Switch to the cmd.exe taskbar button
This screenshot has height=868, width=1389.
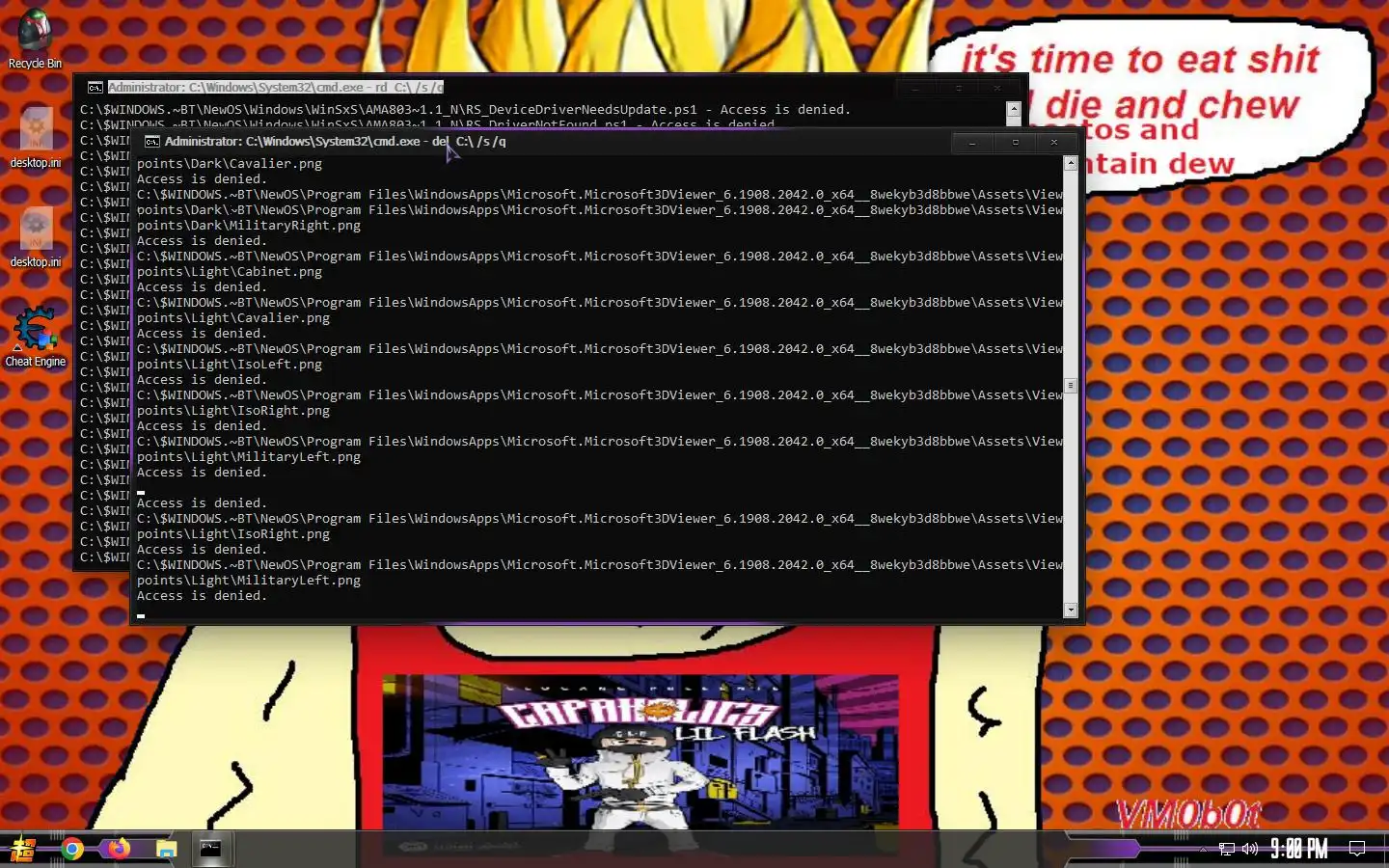point(210,849)
